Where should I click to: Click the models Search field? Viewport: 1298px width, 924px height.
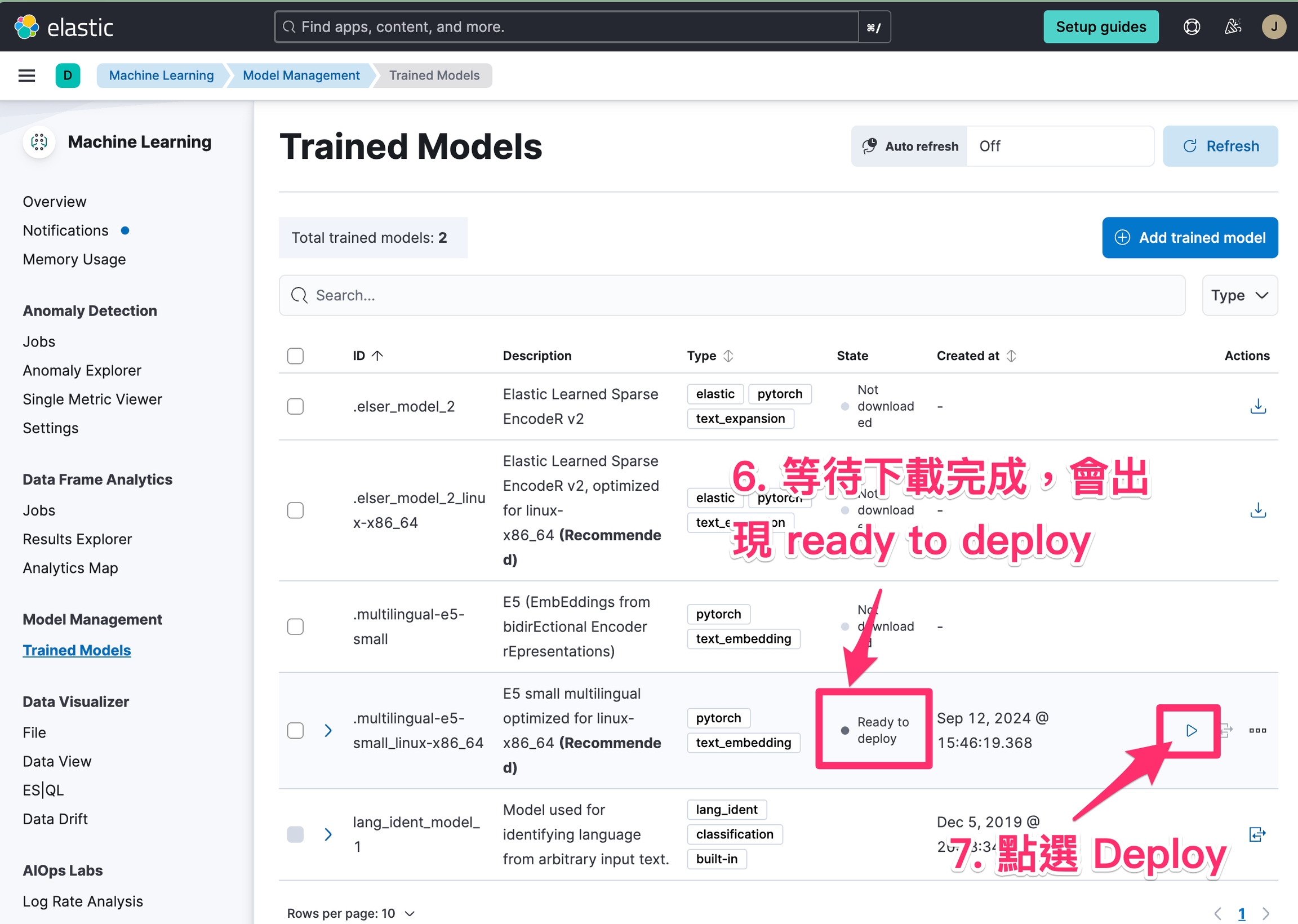coord(731,295)
